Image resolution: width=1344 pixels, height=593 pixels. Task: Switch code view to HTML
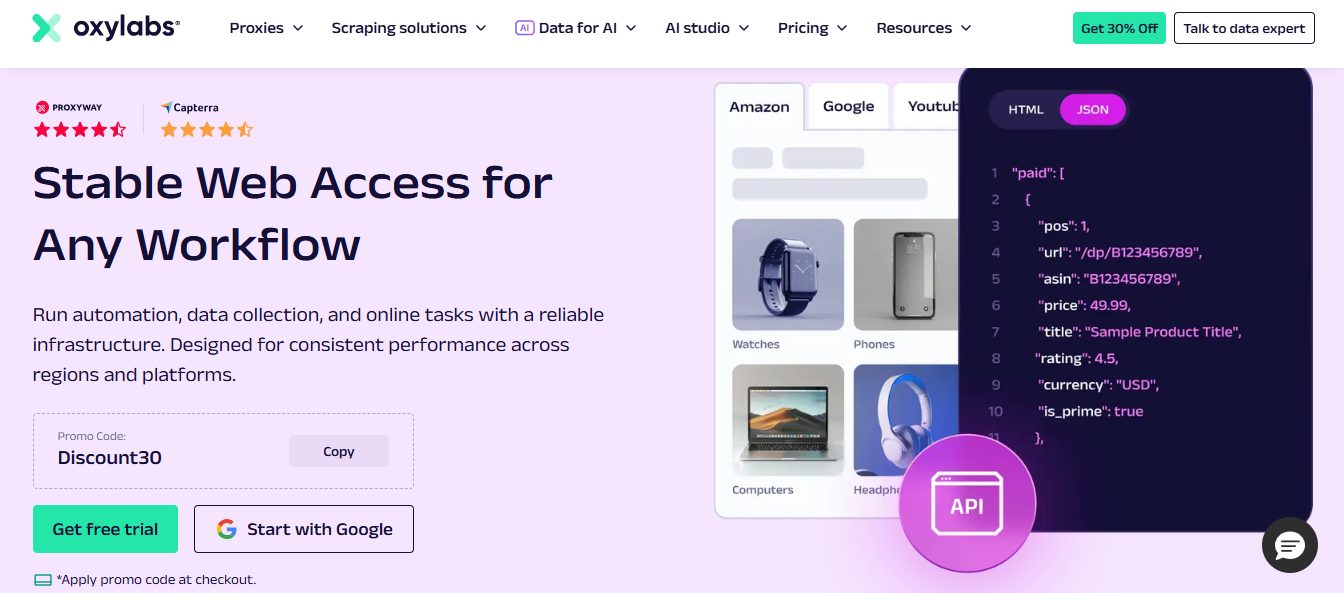coord(1026,110)
